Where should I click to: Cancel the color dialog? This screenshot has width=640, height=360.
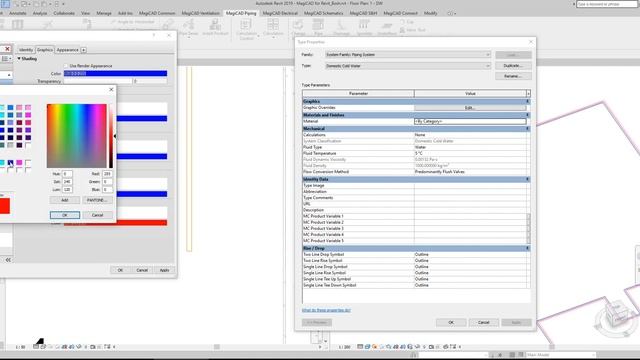point(97,215)
